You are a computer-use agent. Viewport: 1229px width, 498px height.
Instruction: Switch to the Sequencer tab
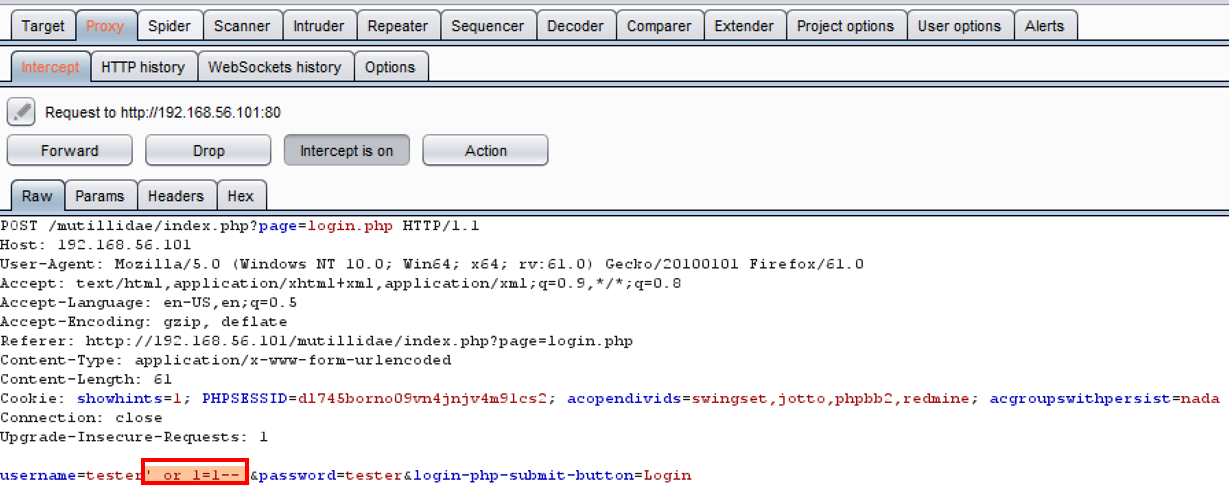tap(488, 26)
